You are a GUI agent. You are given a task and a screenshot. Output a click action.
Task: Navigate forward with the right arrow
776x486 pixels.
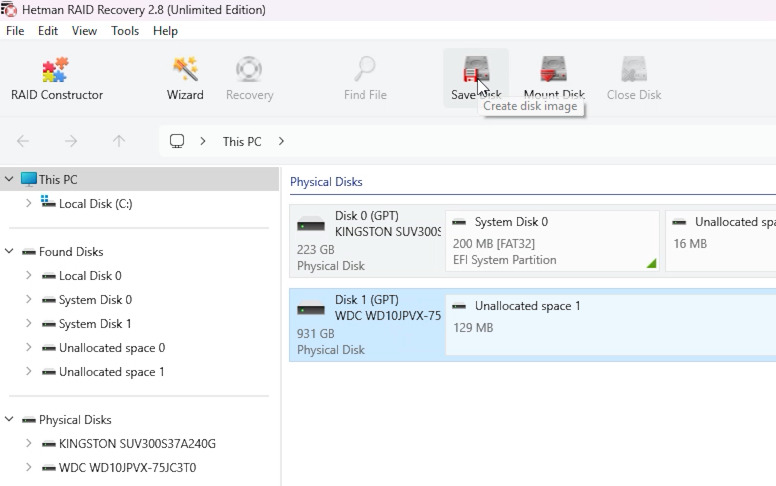pyautogui.click(x=71, y=142)
